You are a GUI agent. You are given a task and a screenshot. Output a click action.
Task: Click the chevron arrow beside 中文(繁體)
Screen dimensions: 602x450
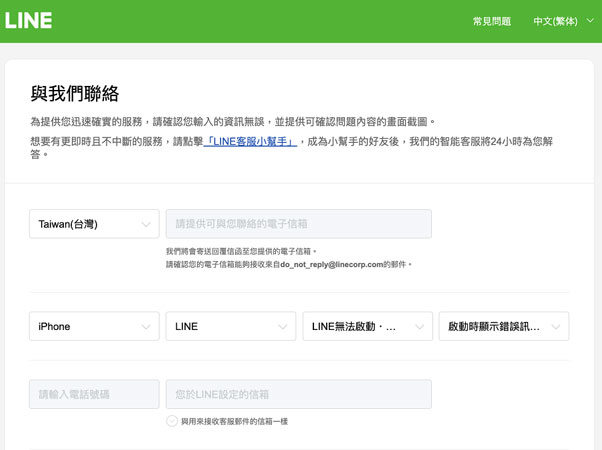point(589,21)
